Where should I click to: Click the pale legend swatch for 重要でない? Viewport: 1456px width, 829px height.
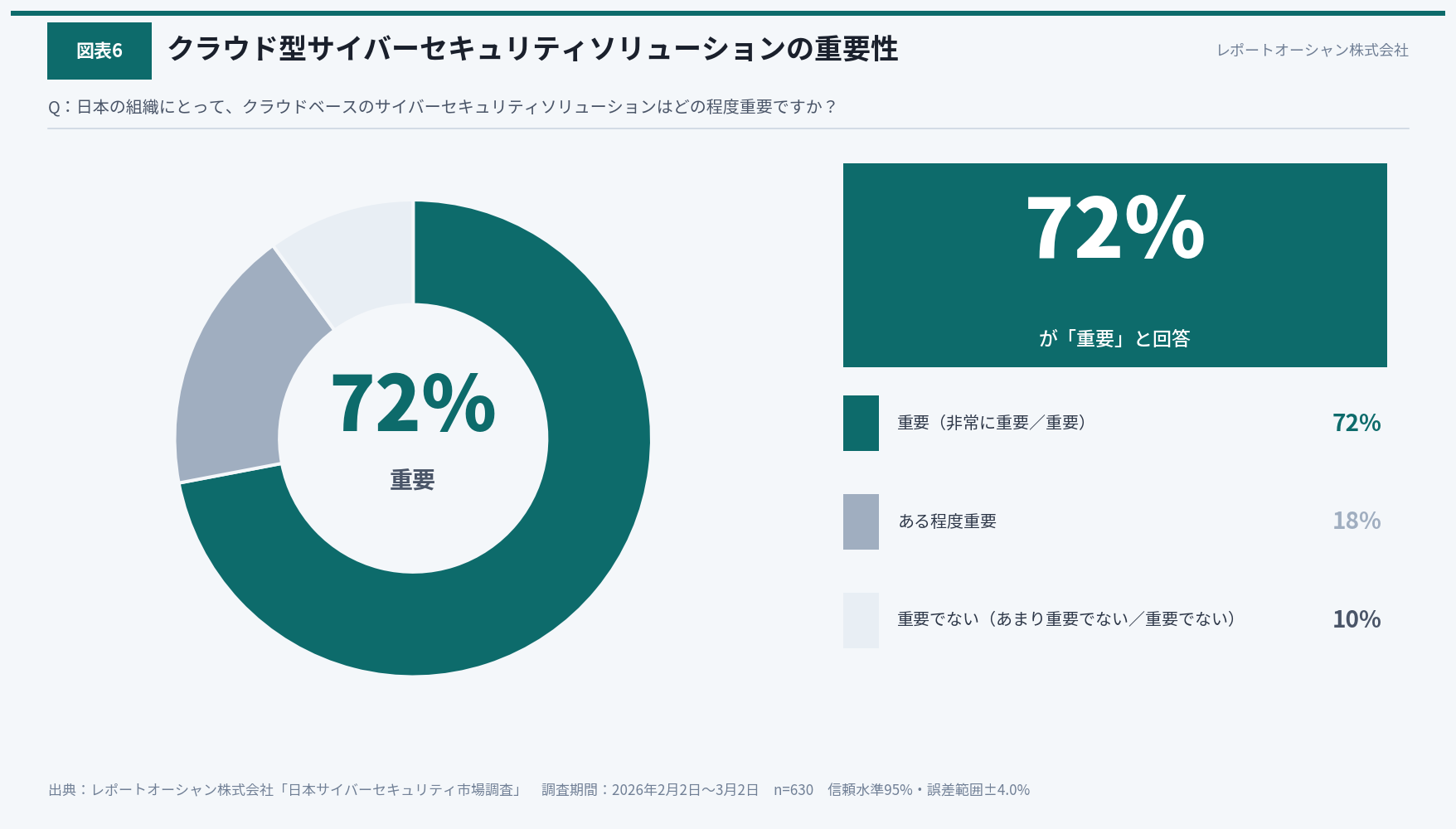tap(861, 619)
